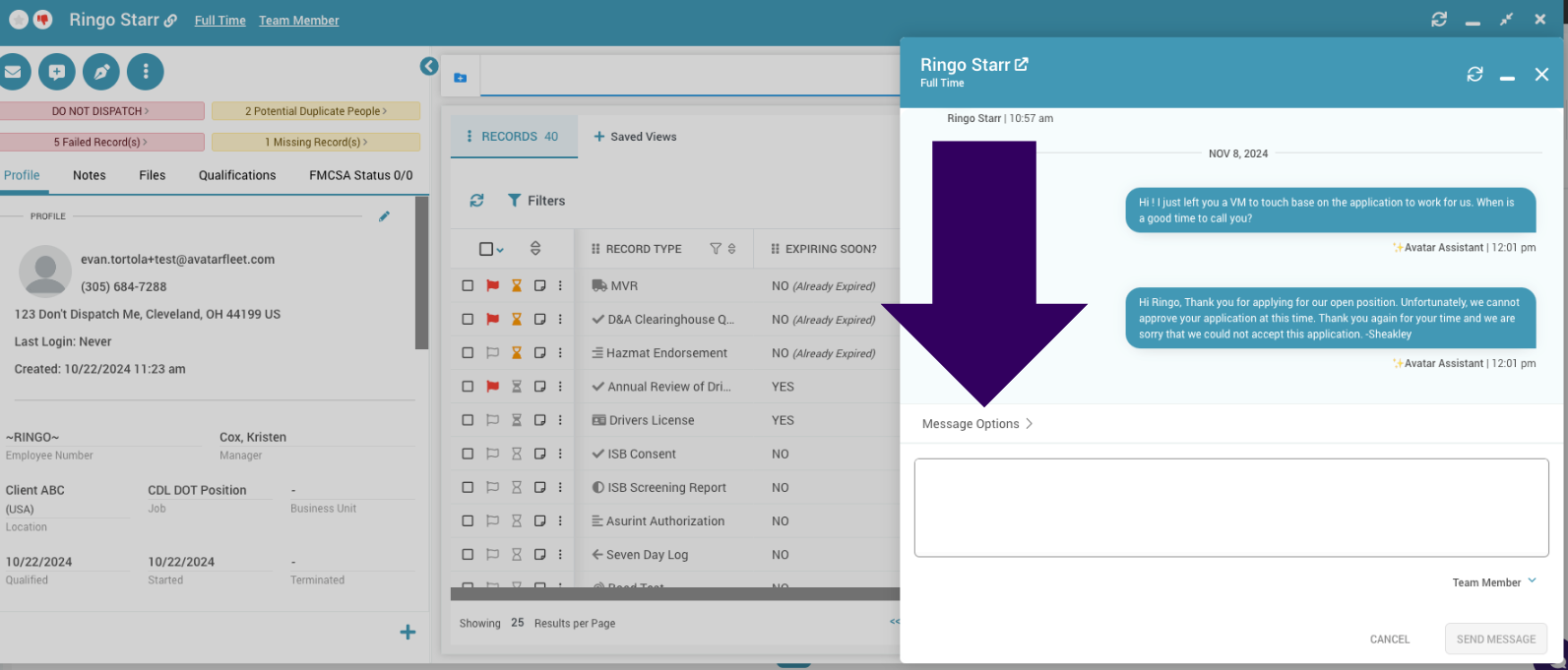The image size is (1568, 670).
Task: Click the flag icon on Drivers License row
Action: 493,420
